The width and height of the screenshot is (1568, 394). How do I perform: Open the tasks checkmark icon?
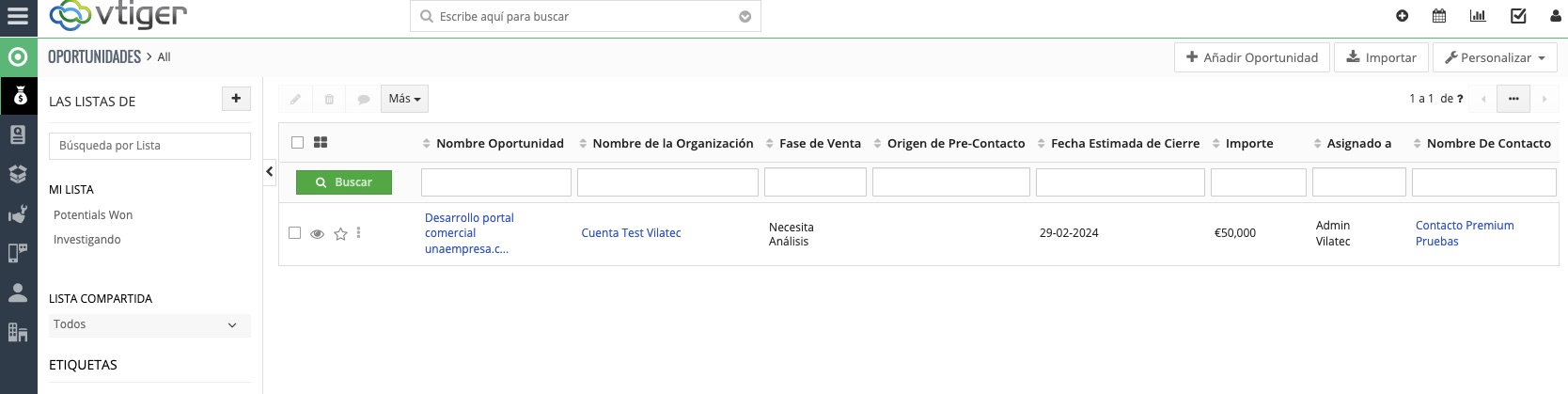tap(1518, 16)
